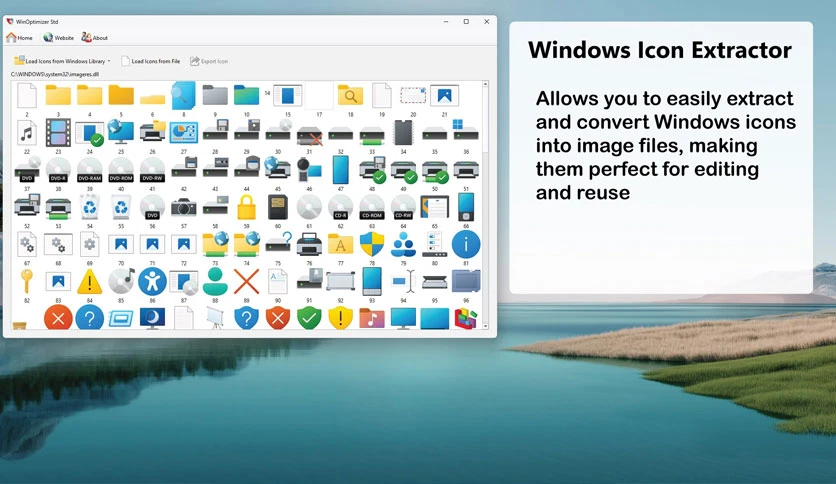Select the flatbed scanner icon 95
This screenshot has height=484, width=836.
[x=435, y=281]
